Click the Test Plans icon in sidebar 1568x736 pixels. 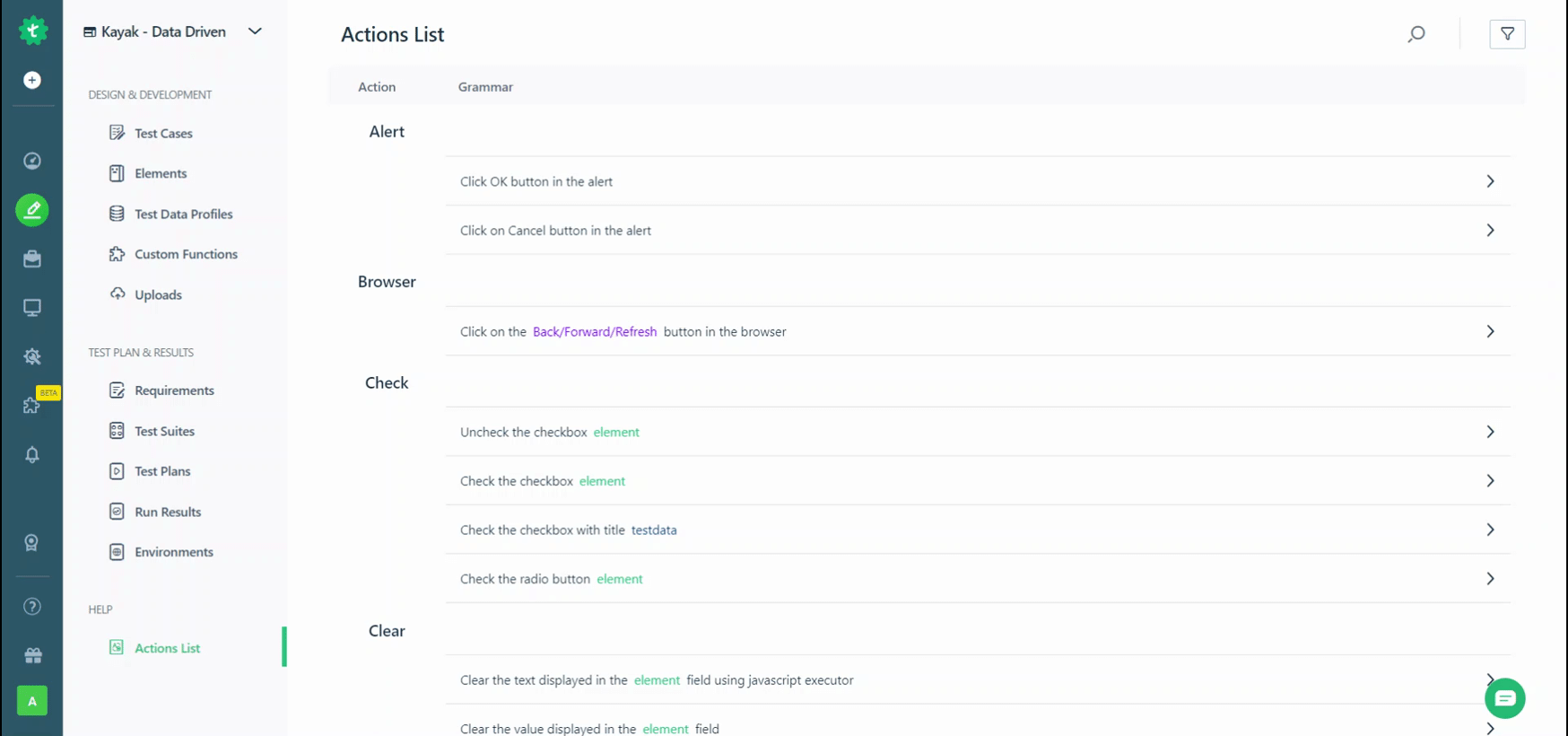117,471
